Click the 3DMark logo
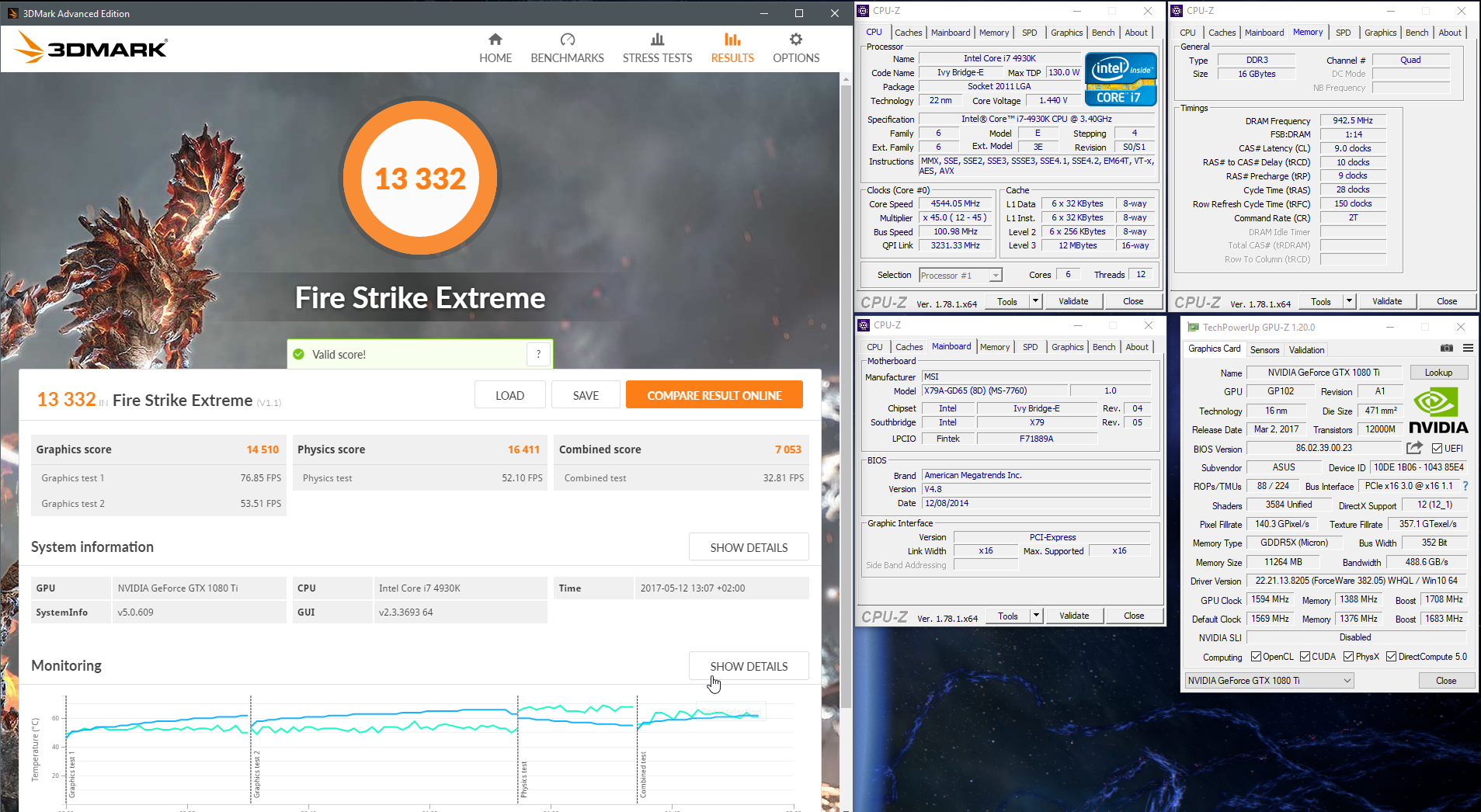Screen dimensions: 1481x812 [x=91, y=47]
